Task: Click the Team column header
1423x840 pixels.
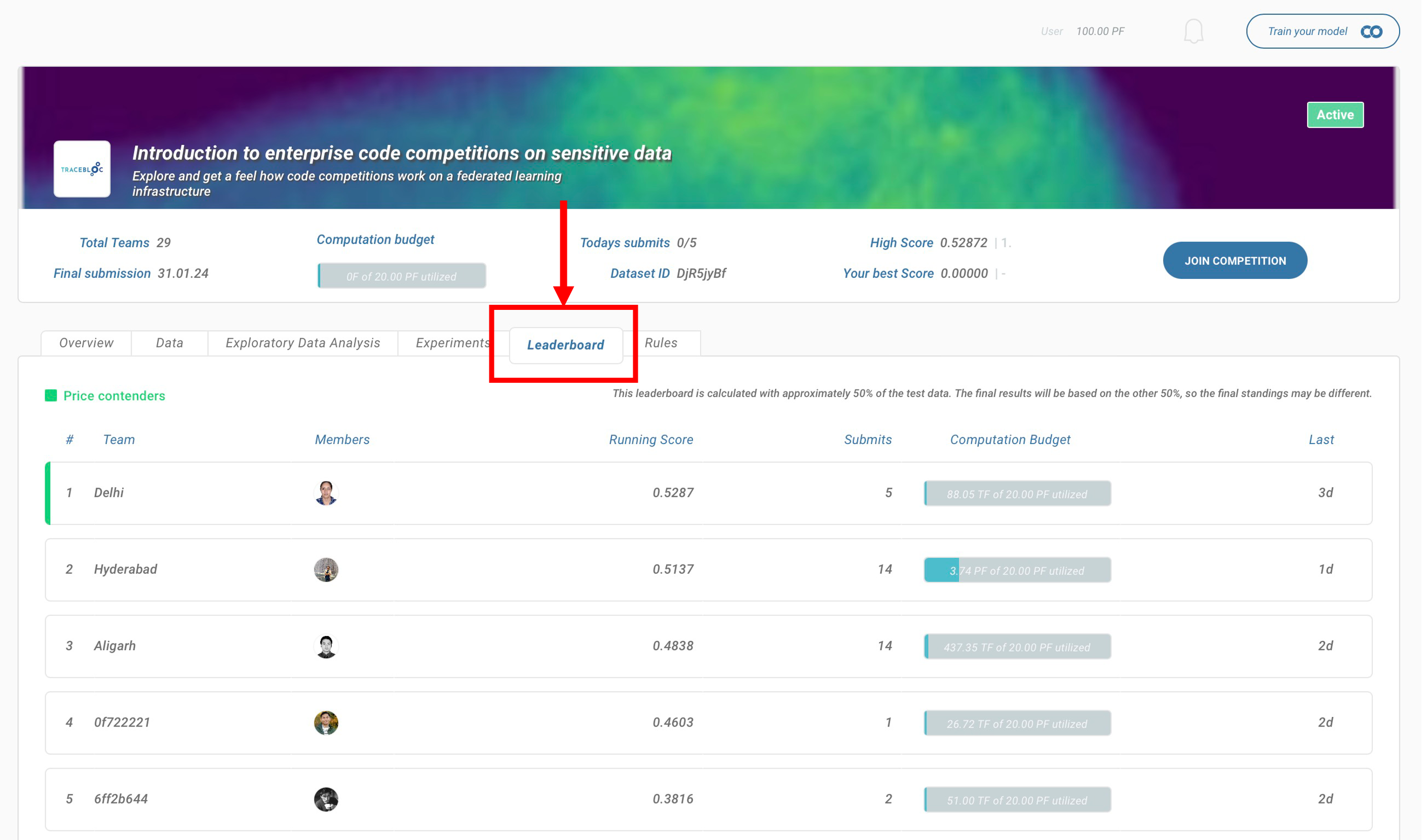Action: [119, 439]
